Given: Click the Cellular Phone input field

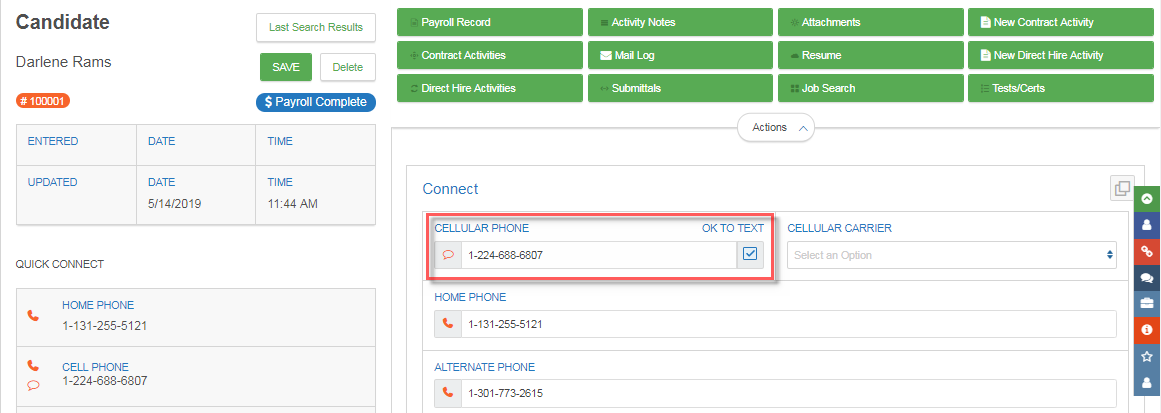Looking at the screenshot, I should [598, 255].
